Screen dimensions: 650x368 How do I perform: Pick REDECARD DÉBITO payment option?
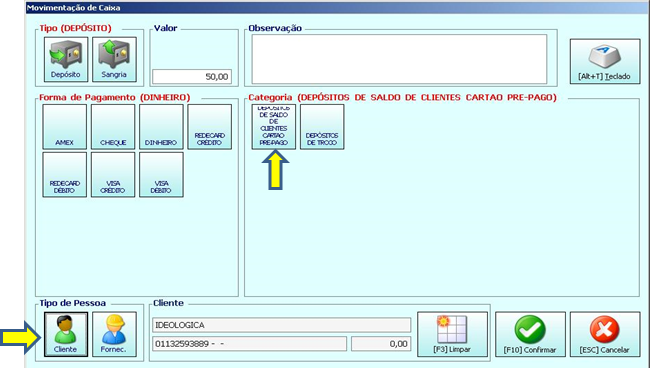click(x=65, y=174)
